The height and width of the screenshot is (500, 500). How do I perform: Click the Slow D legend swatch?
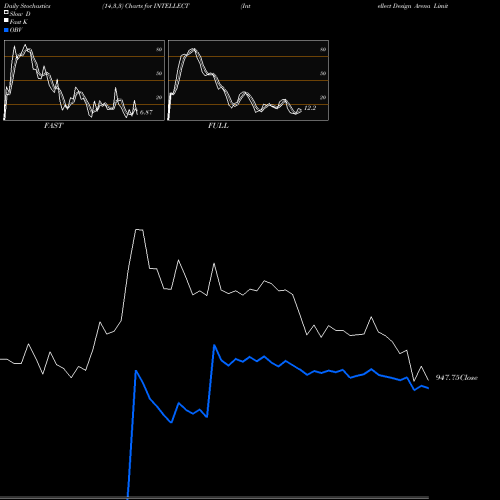(6, 12)
